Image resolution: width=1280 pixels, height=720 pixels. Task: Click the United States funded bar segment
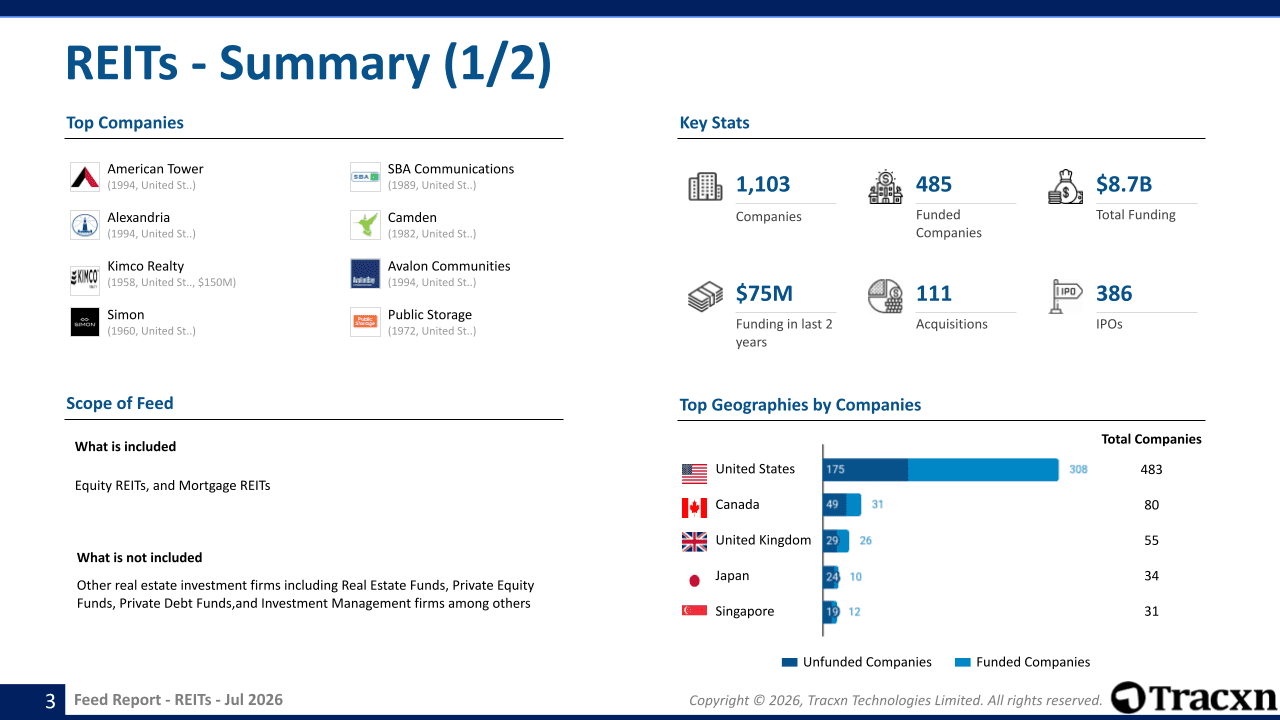click(x=983, y=470)
